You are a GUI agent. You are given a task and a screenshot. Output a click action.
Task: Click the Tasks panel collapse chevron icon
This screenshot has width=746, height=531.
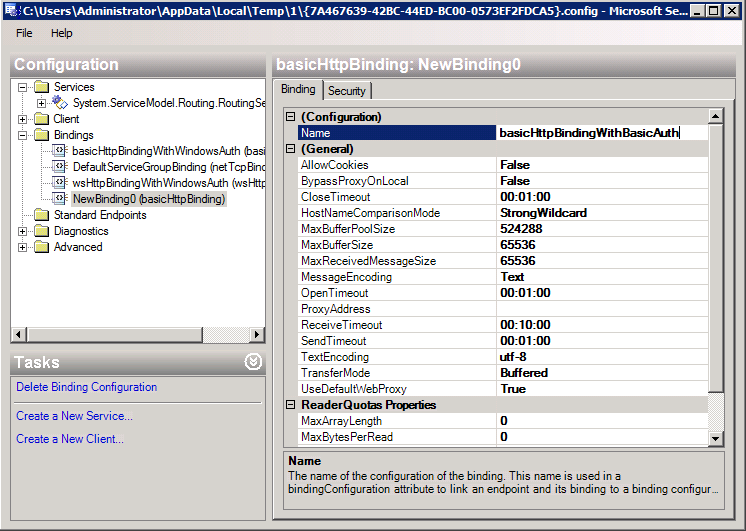pyautogui.click(x=253, y=362)
